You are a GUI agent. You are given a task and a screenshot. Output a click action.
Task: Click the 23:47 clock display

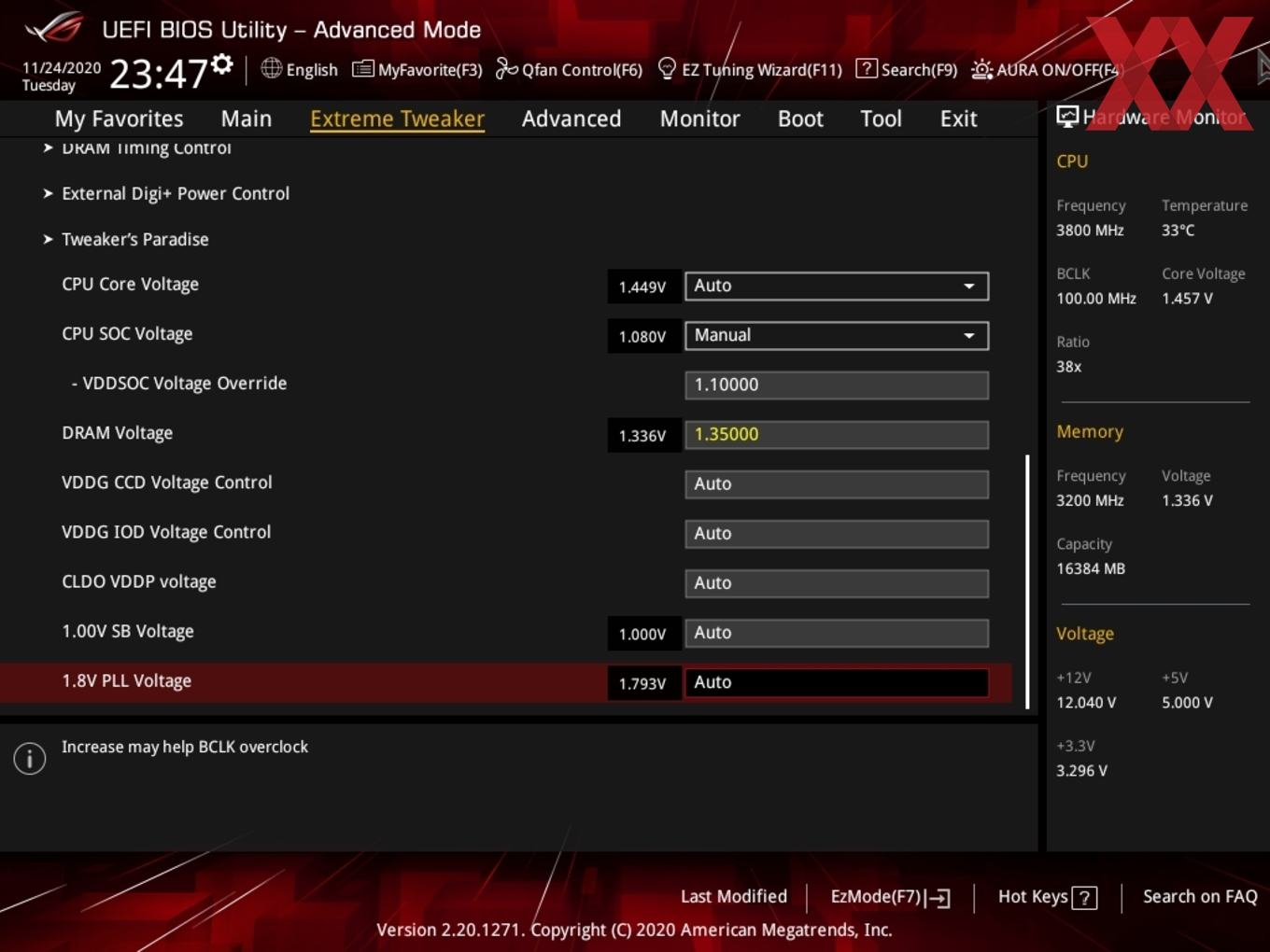point(158,73)
